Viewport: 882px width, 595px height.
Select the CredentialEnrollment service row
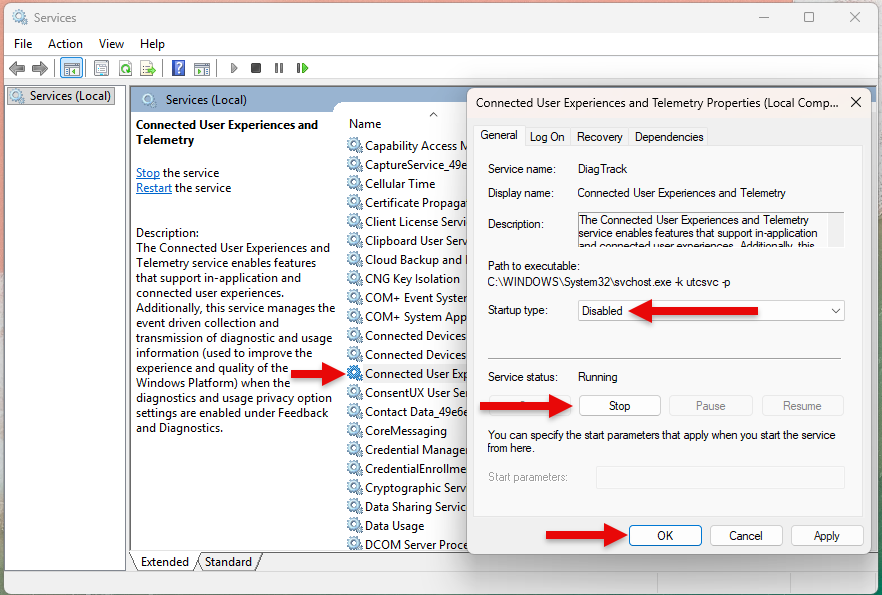[407, 468]
